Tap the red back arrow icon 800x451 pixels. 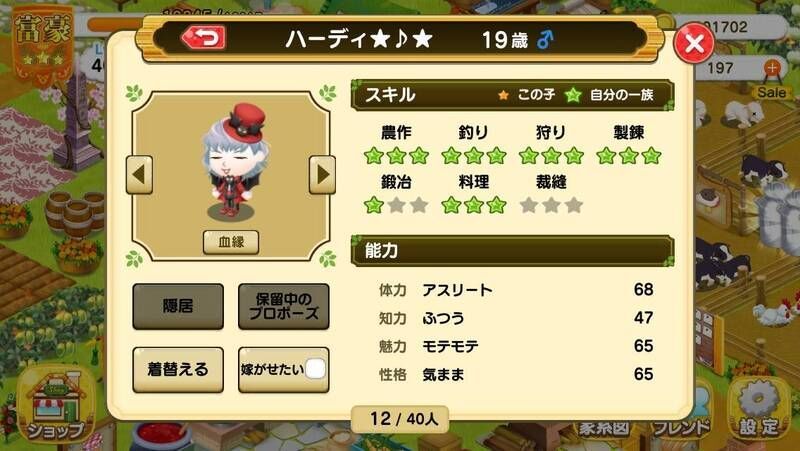204,38
